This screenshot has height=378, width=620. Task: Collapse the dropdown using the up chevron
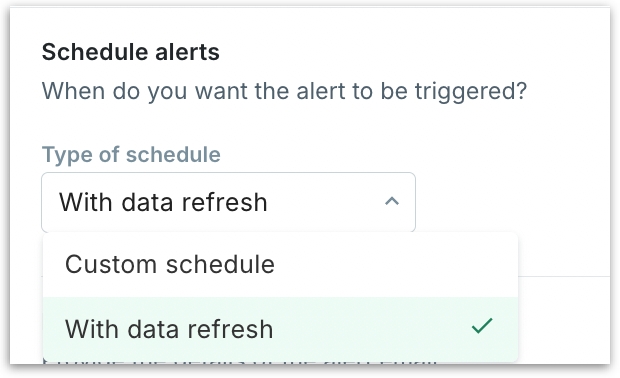point(392,202)
